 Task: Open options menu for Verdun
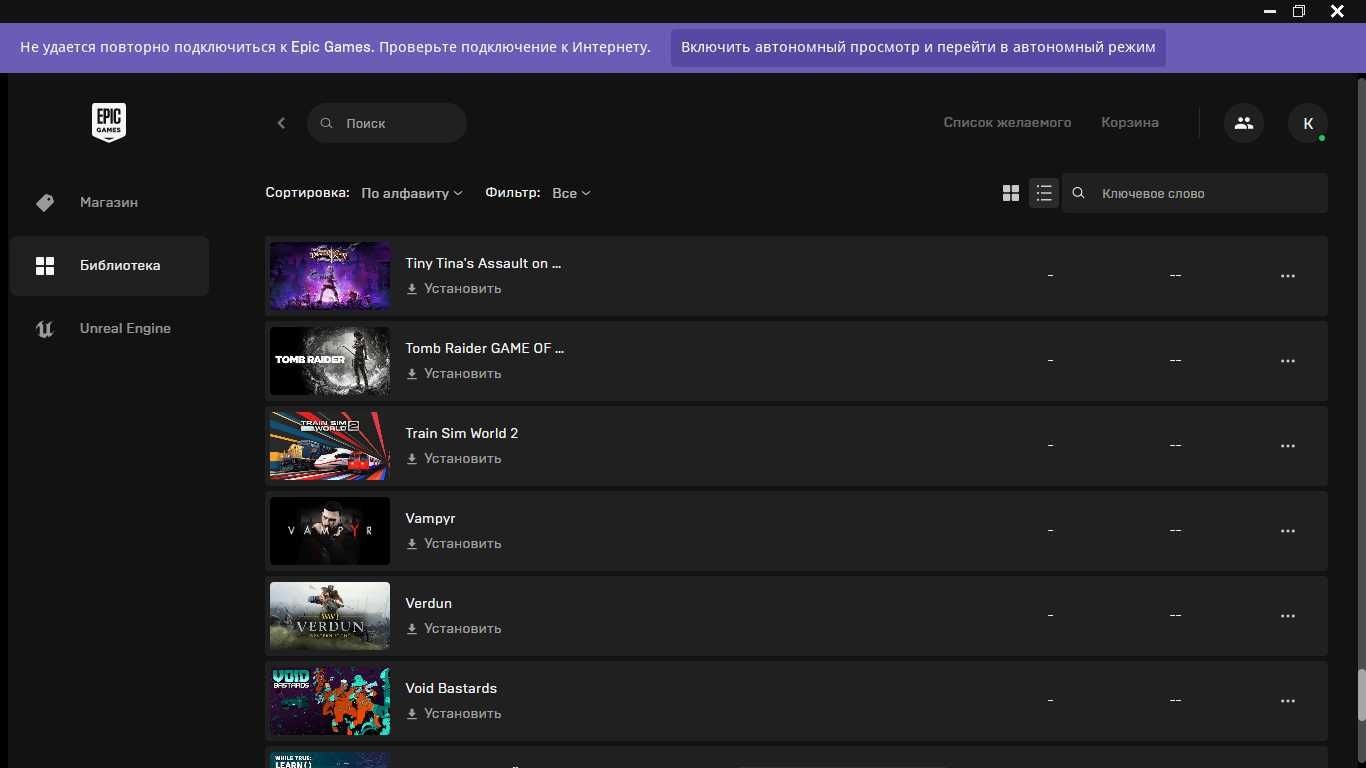tap(1288, 615)
